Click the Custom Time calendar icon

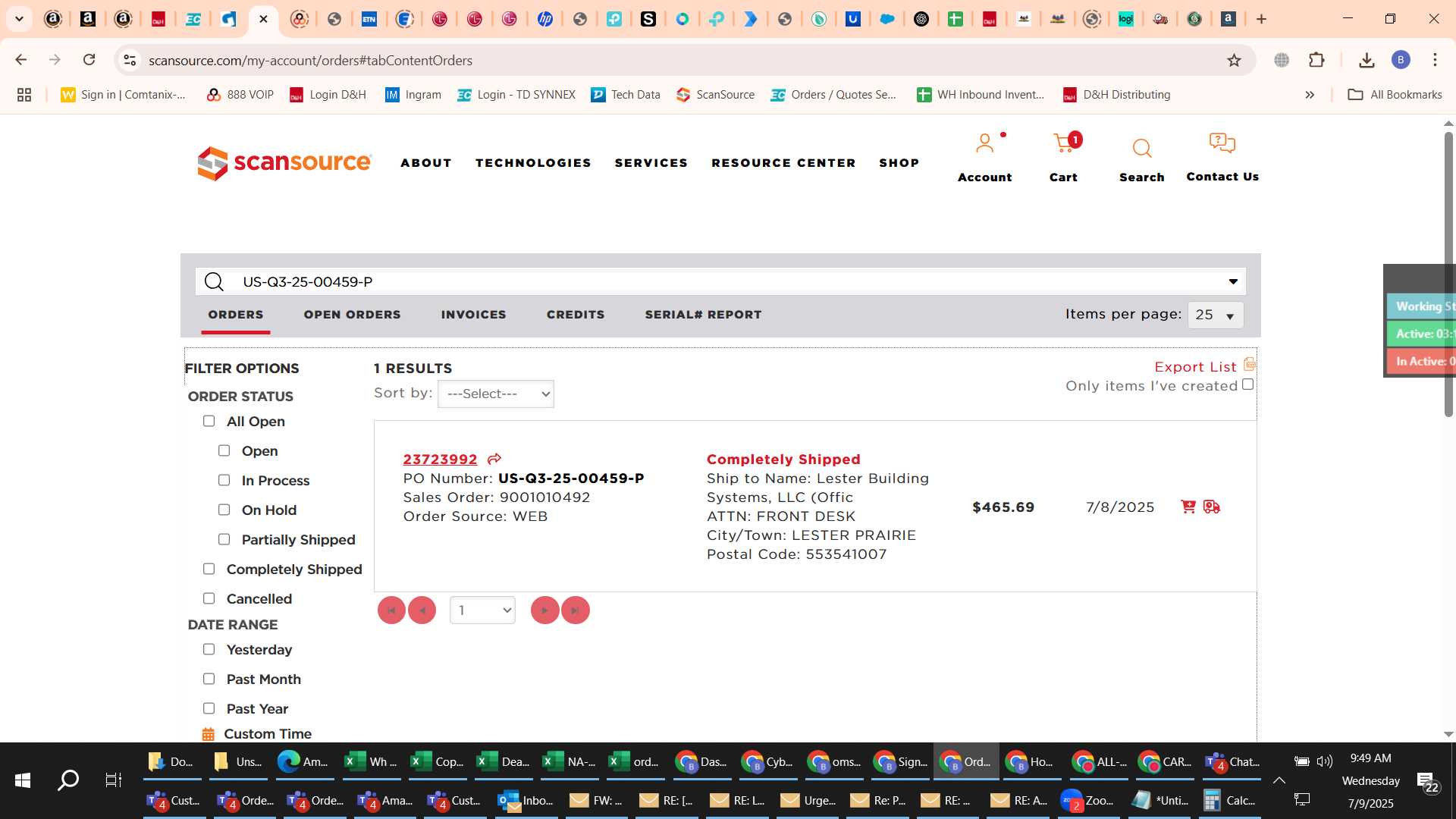point(208,734)
